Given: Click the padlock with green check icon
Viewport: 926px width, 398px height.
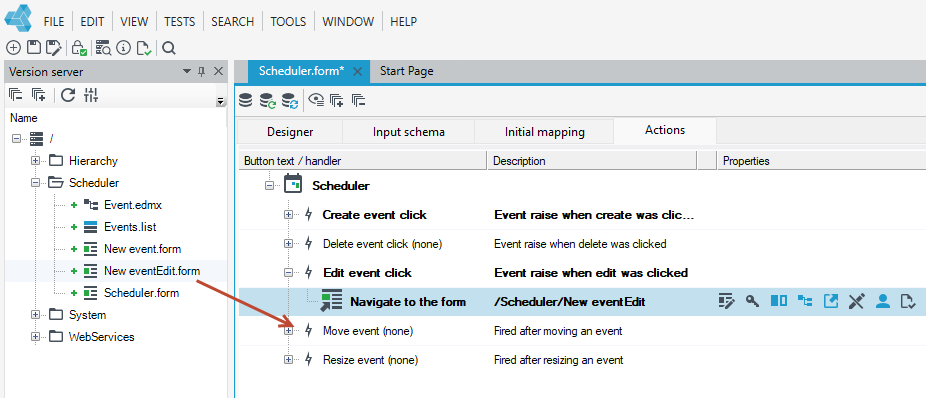Looking at the screenshot, I should click(x=79, y=48).
